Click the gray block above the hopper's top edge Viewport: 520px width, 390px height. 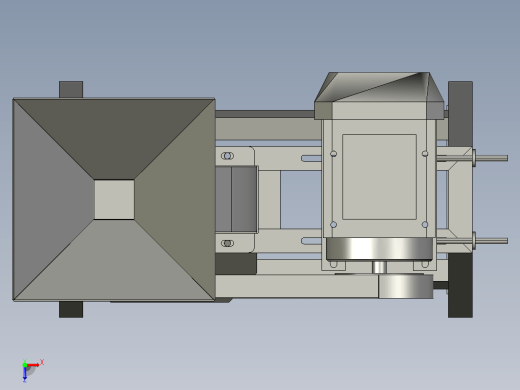(x=71, y=89)
